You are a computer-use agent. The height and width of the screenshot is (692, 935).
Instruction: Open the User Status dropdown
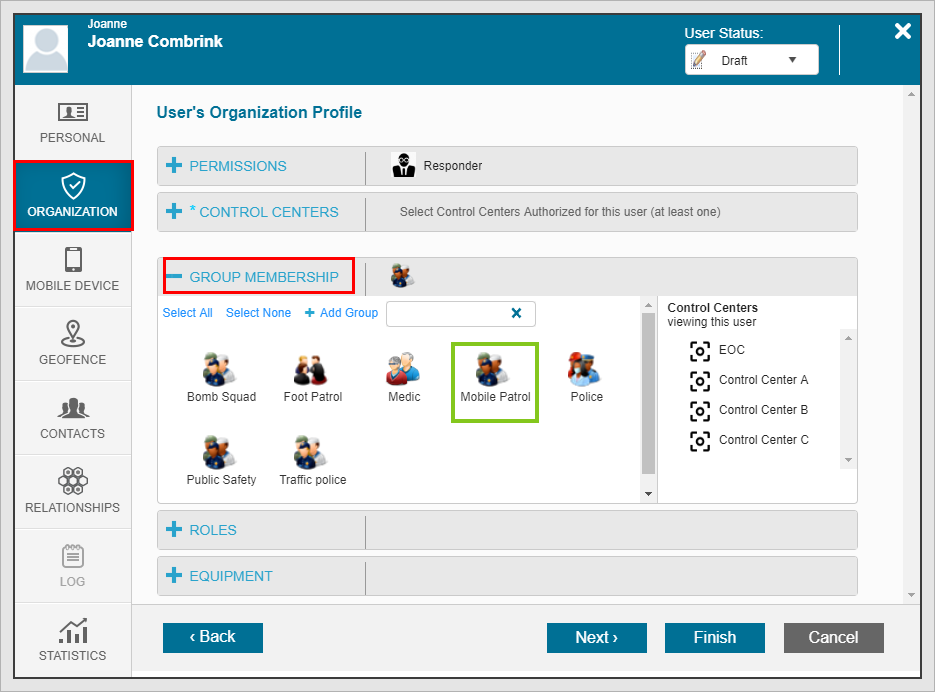[x=751, y=60]
